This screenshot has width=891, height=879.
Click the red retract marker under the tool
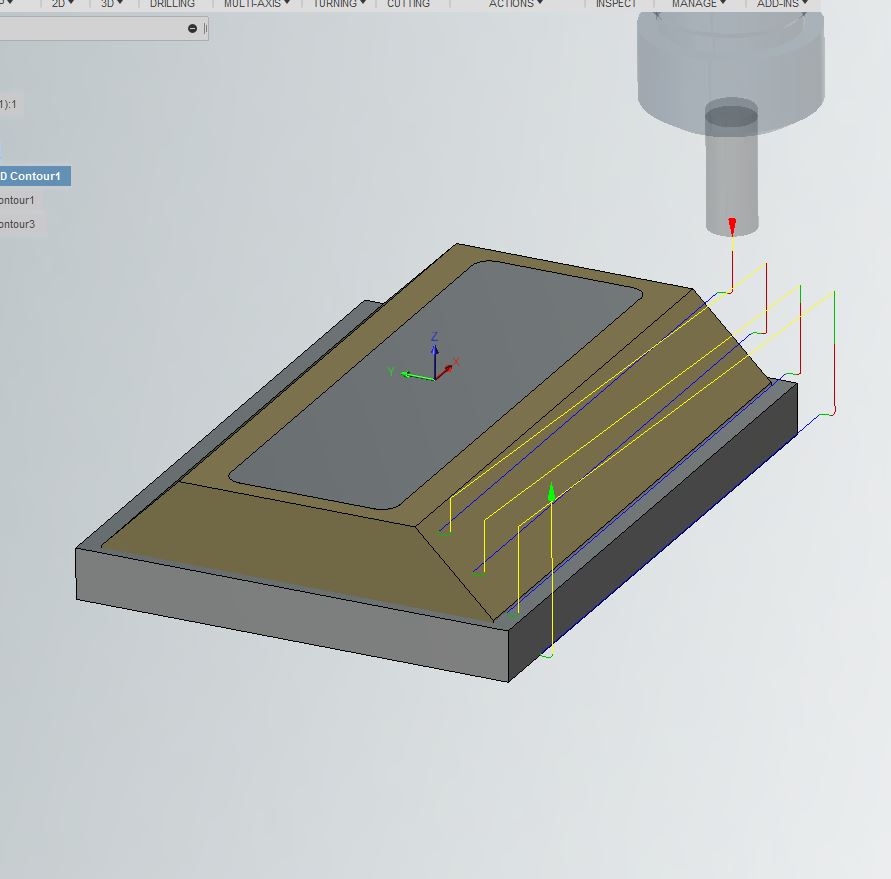pos(732,228)
